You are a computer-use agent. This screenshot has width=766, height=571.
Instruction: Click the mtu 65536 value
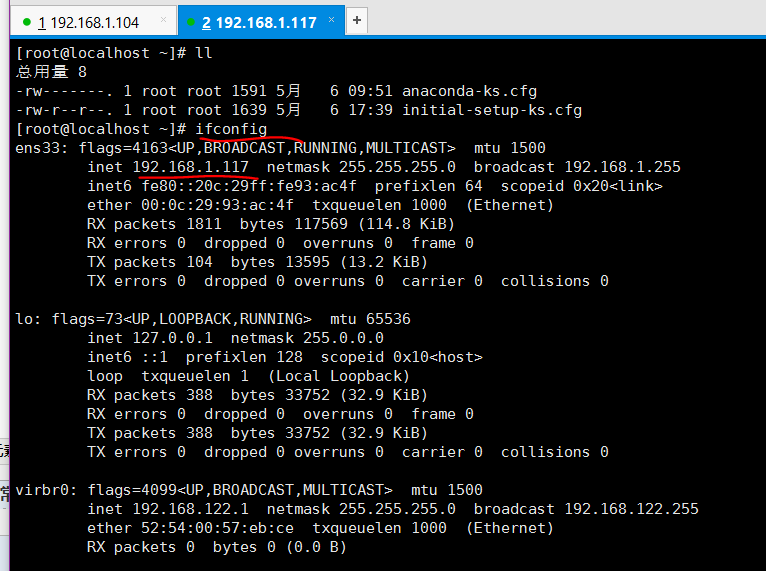pyautogui.click(x=370, y=319)
